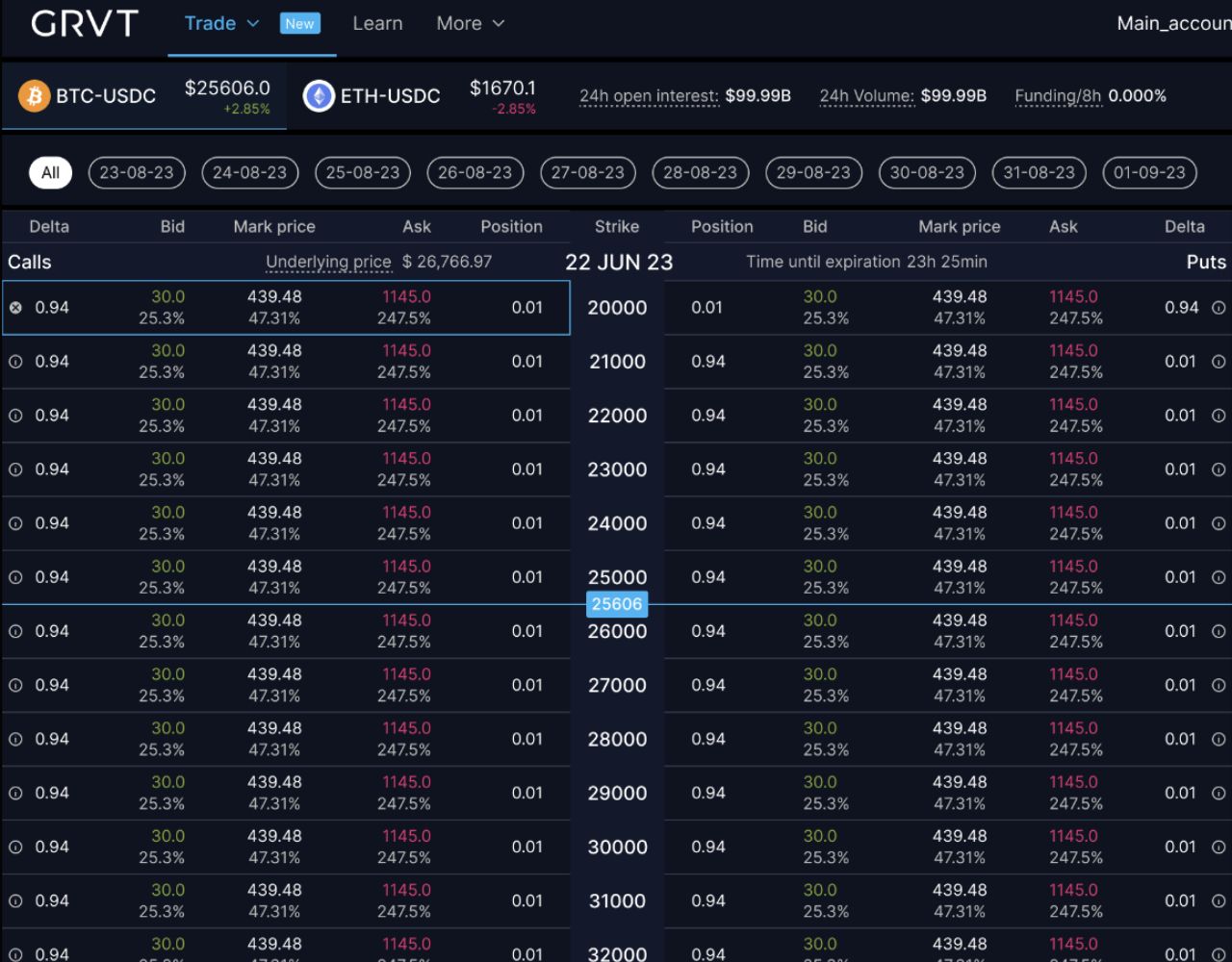Filter by expiry 24-08-23

click(250, 173)
